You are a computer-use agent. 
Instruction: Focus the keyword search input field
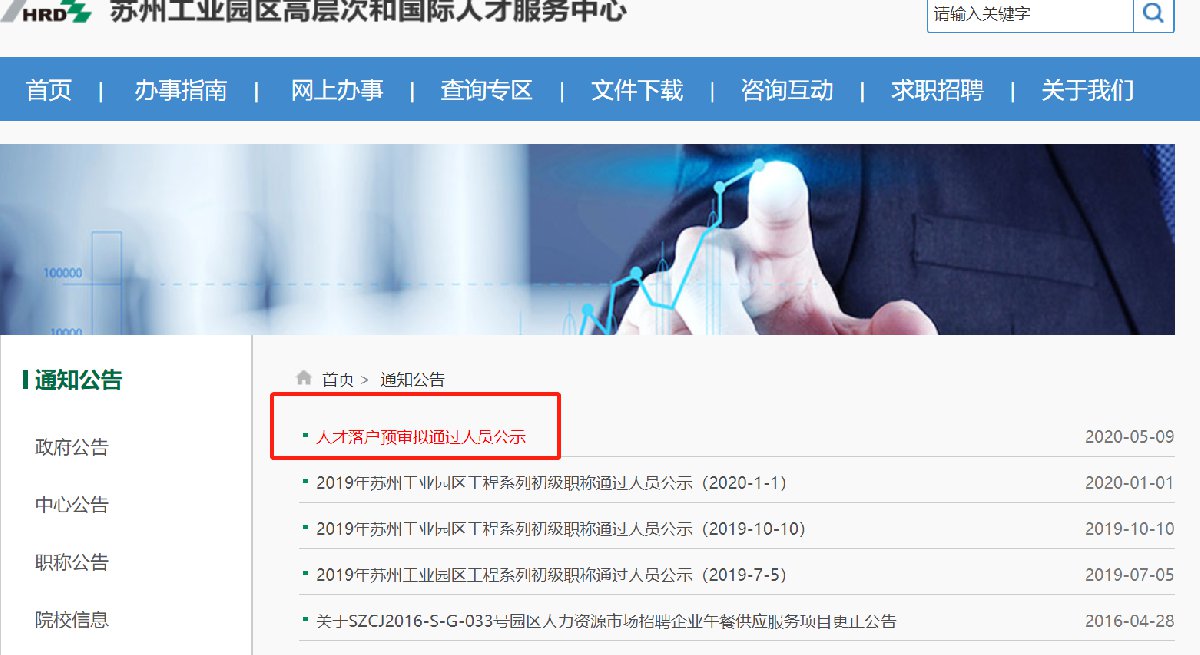1030,15
